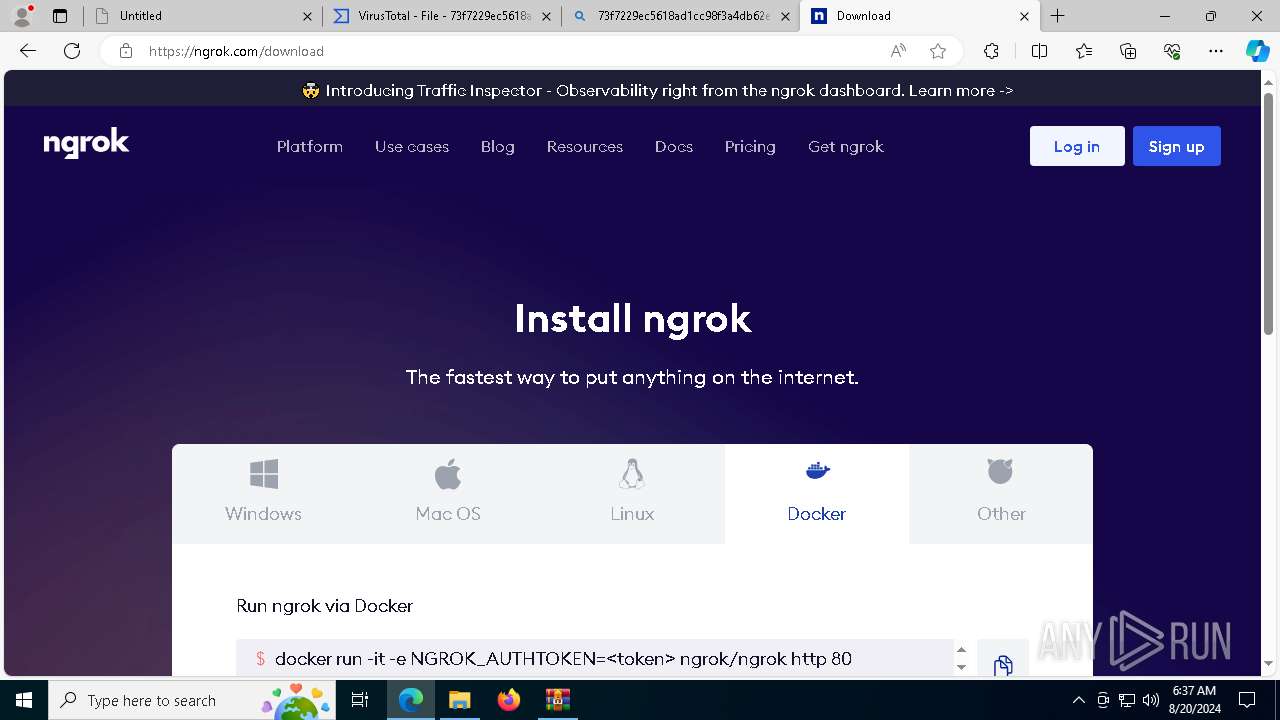Open File Explorer from taskbar
The width and height of the screenshot is (1280, 720).
[459, 700]
